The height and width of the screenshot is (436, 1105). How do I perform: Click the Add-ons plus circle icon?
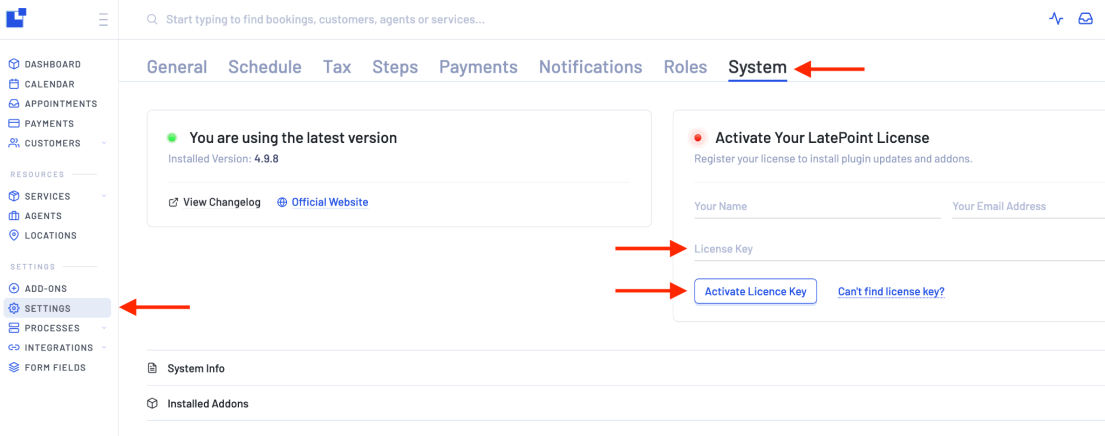coord(13,289)
